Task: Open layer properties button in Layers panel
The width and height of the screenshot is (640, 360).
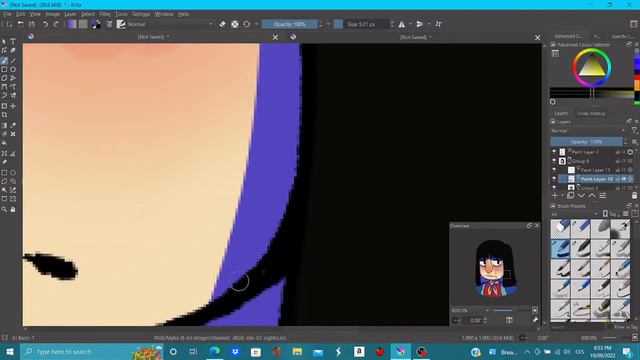Action: 603,196
